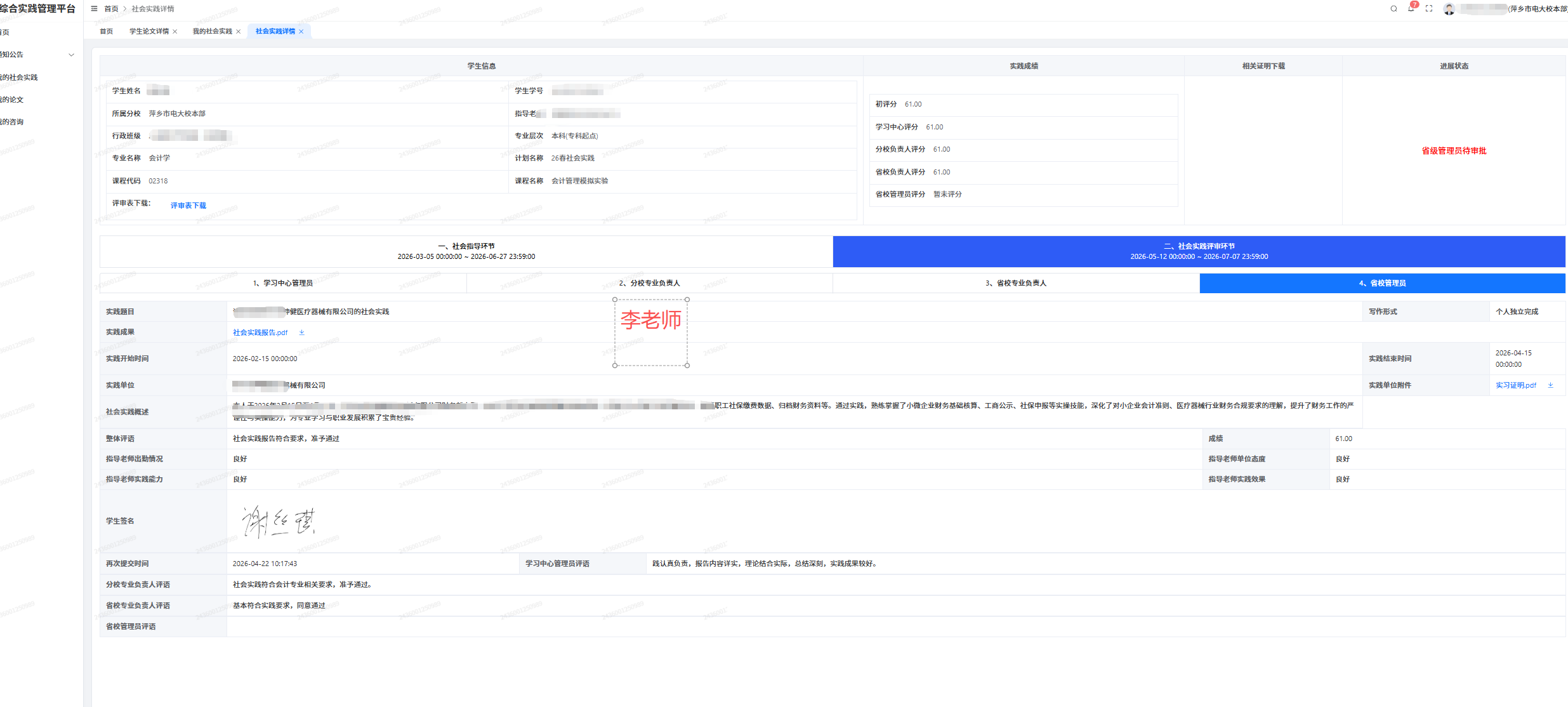The height and width of the screenshot is (707, 1568).
Task: Download 社会实践报告.pdf via download icon
Action: 302,333
